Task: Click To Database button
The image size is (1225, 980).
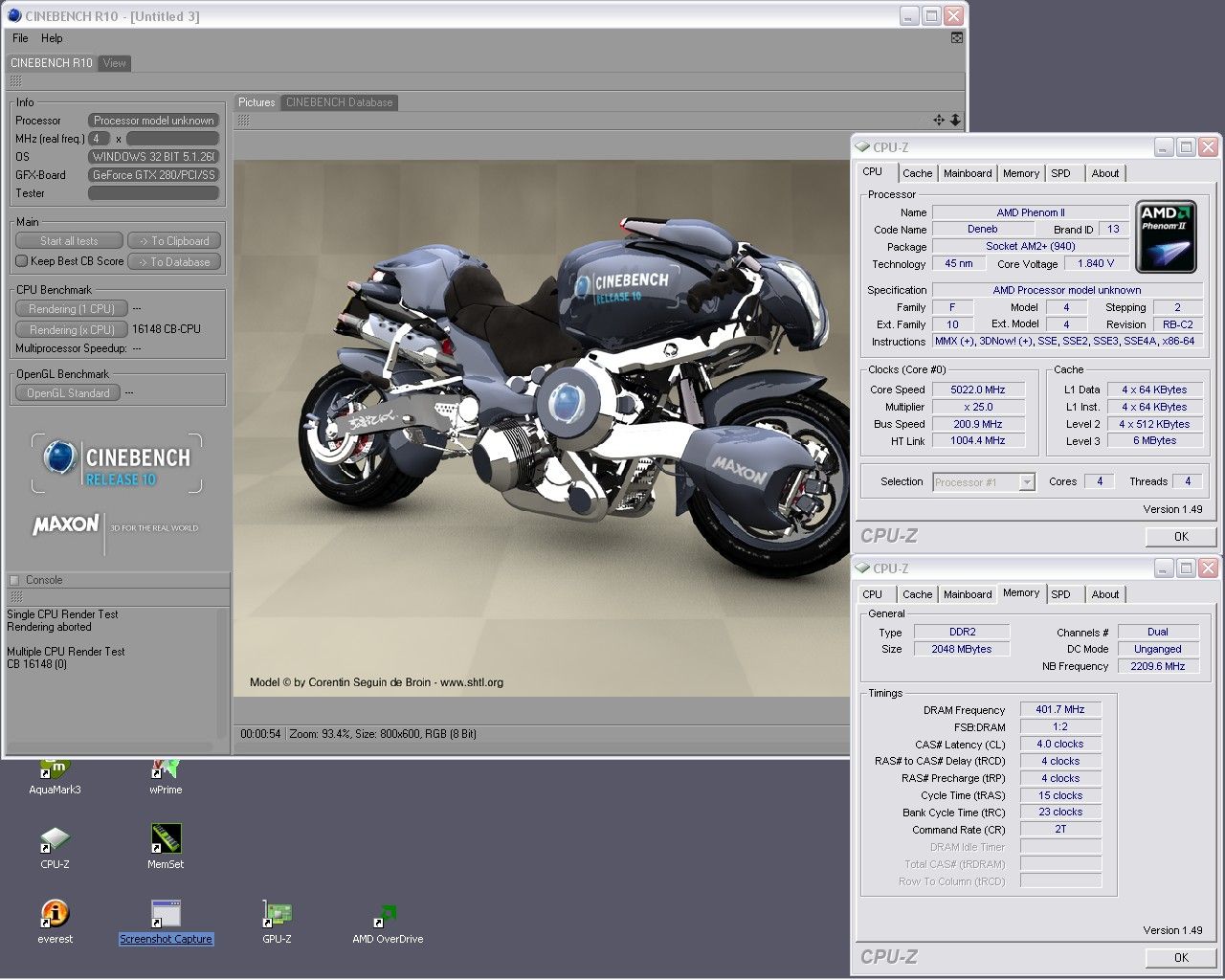Action: pyautogui.click(x=174, y=262)
